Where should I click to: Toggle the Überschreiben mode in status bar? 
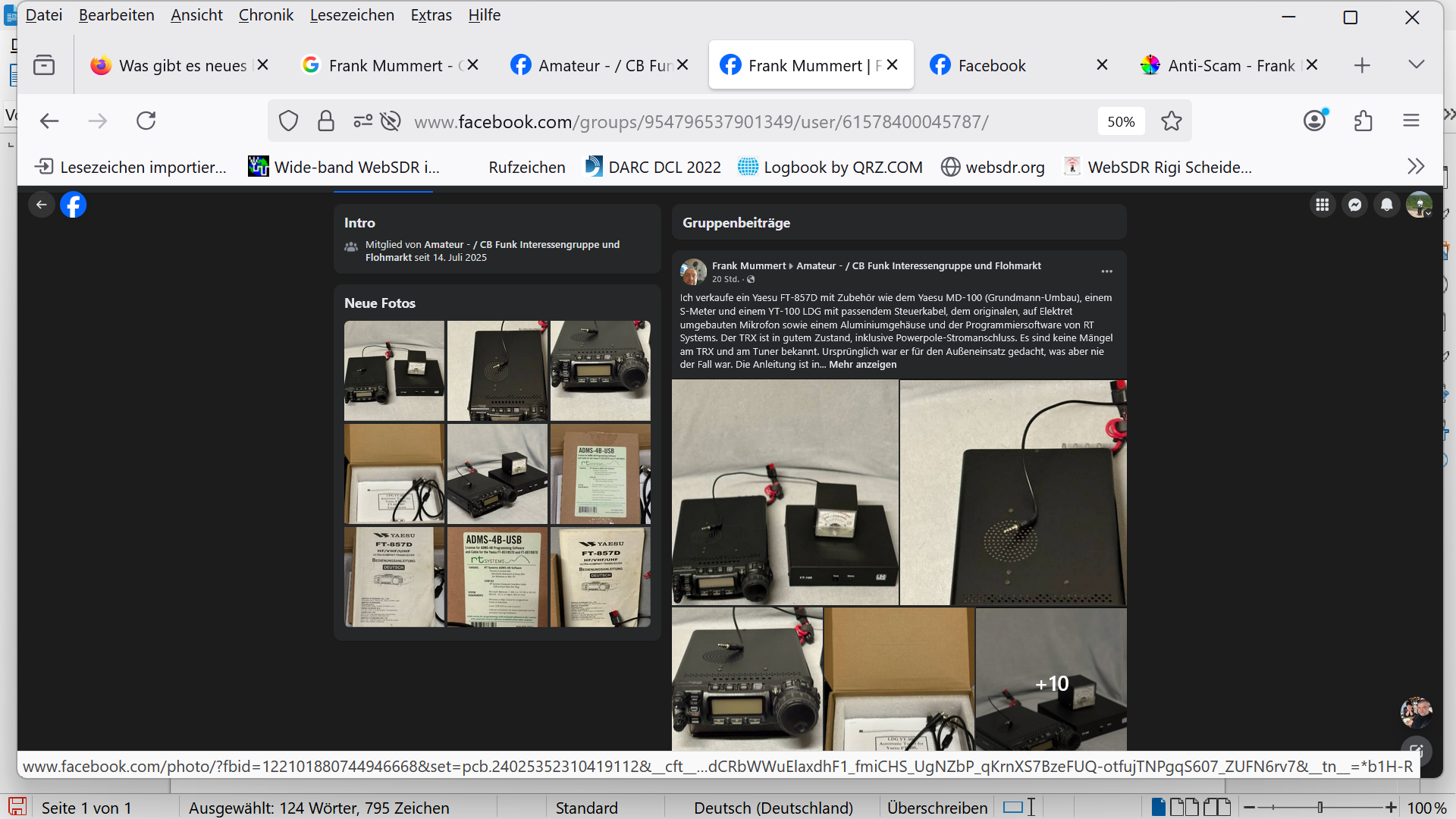point(937,808)
